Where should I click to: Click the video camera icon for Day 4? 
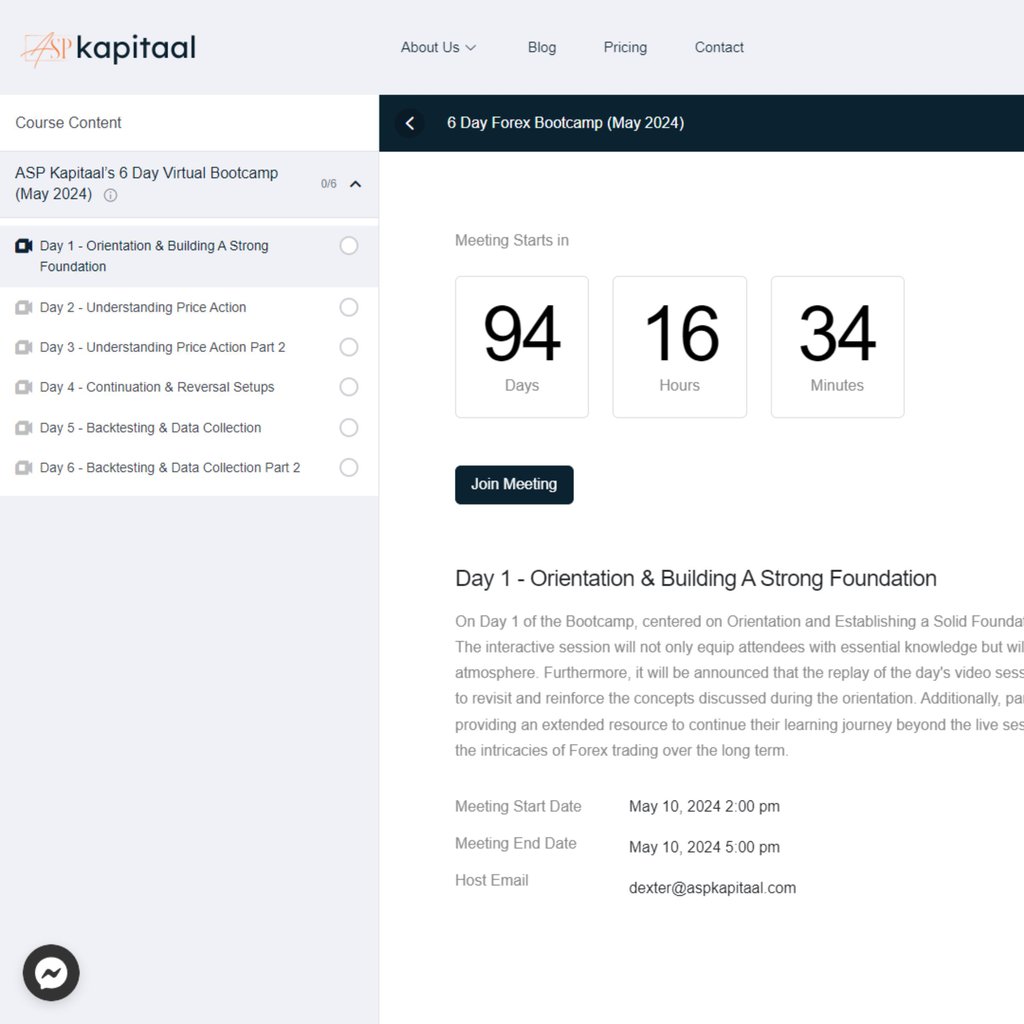pyautogui.click(x=24, y=387)
